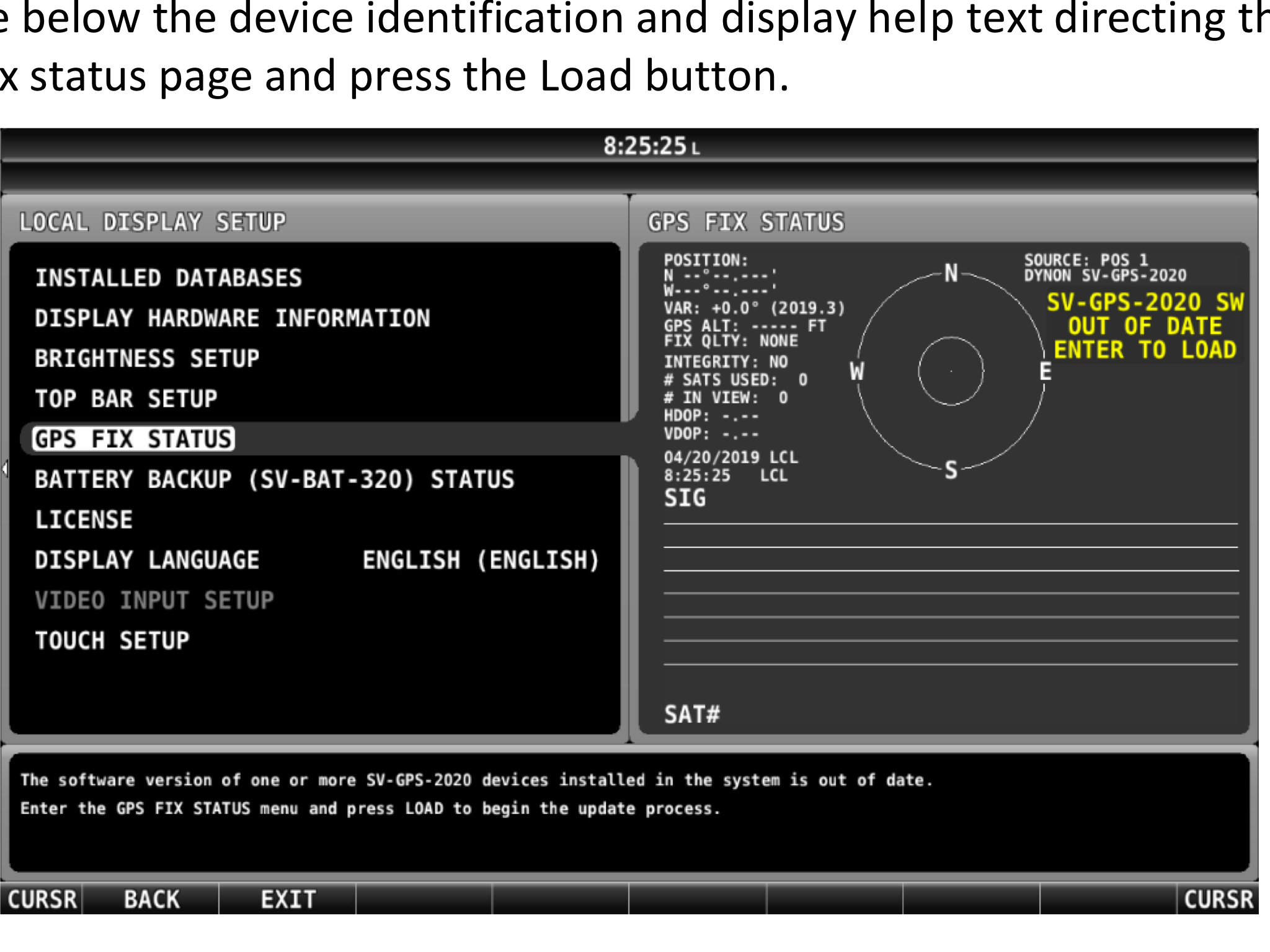Click the GPS ALT reading
The image size is (1270, 952).
745,325
